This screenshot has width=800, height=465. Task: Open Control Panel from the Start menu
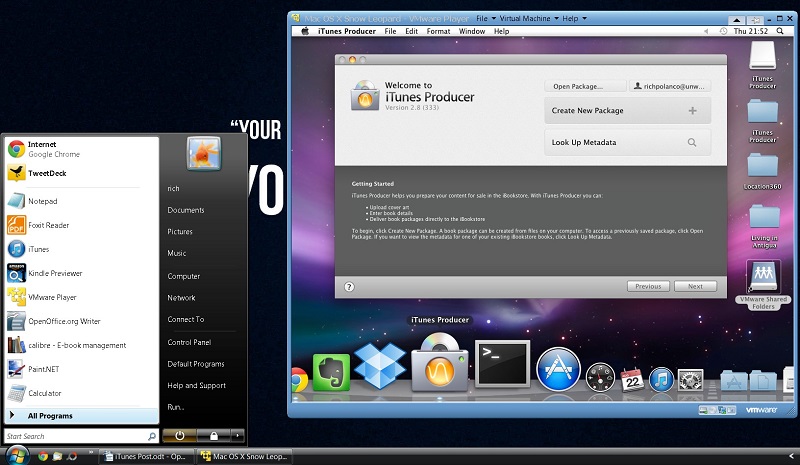[189, 342]
